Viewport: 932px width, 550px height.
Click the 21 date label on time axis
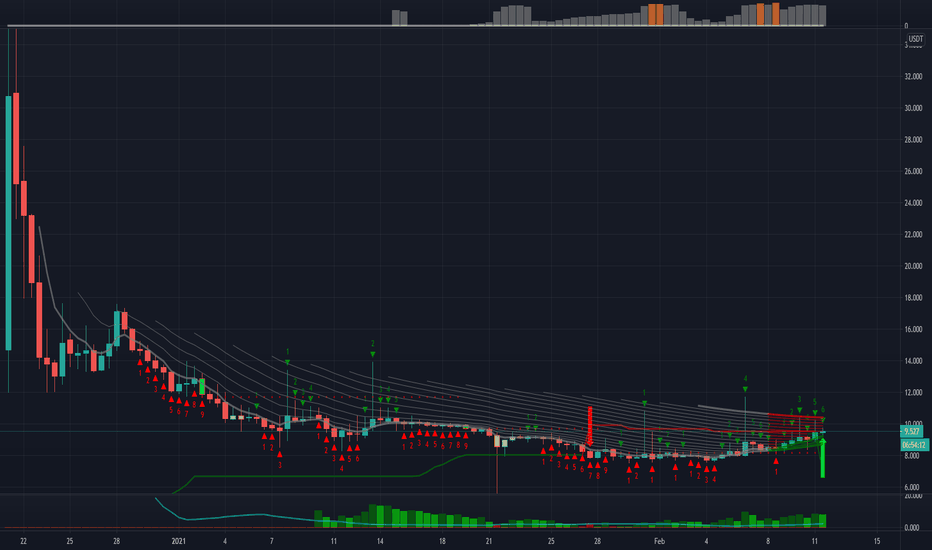pos(489,541)
